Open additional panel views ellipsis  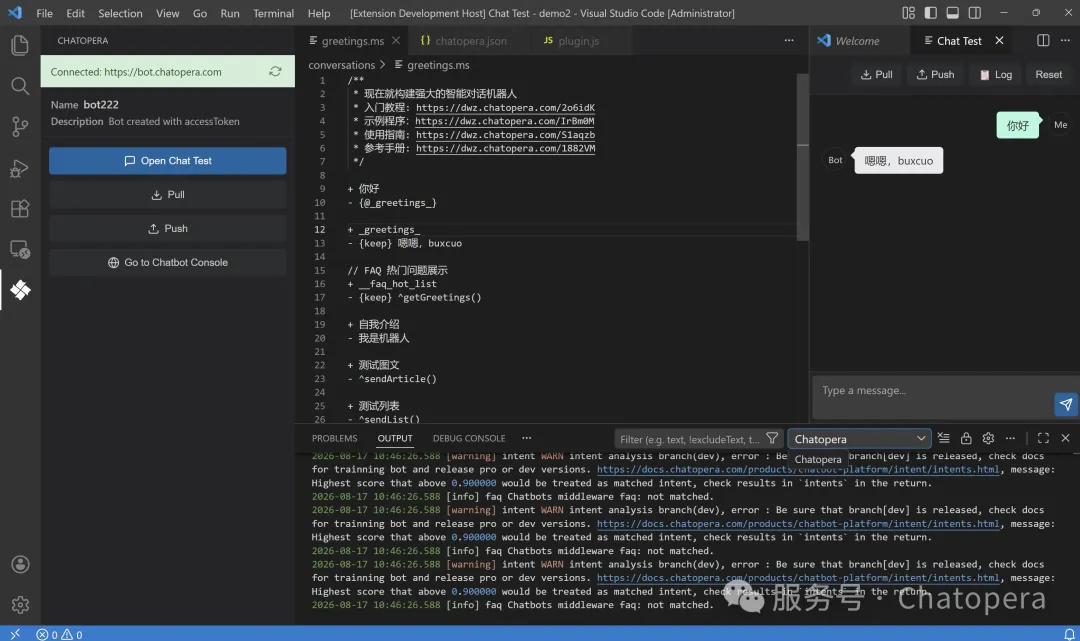(527, 439)
